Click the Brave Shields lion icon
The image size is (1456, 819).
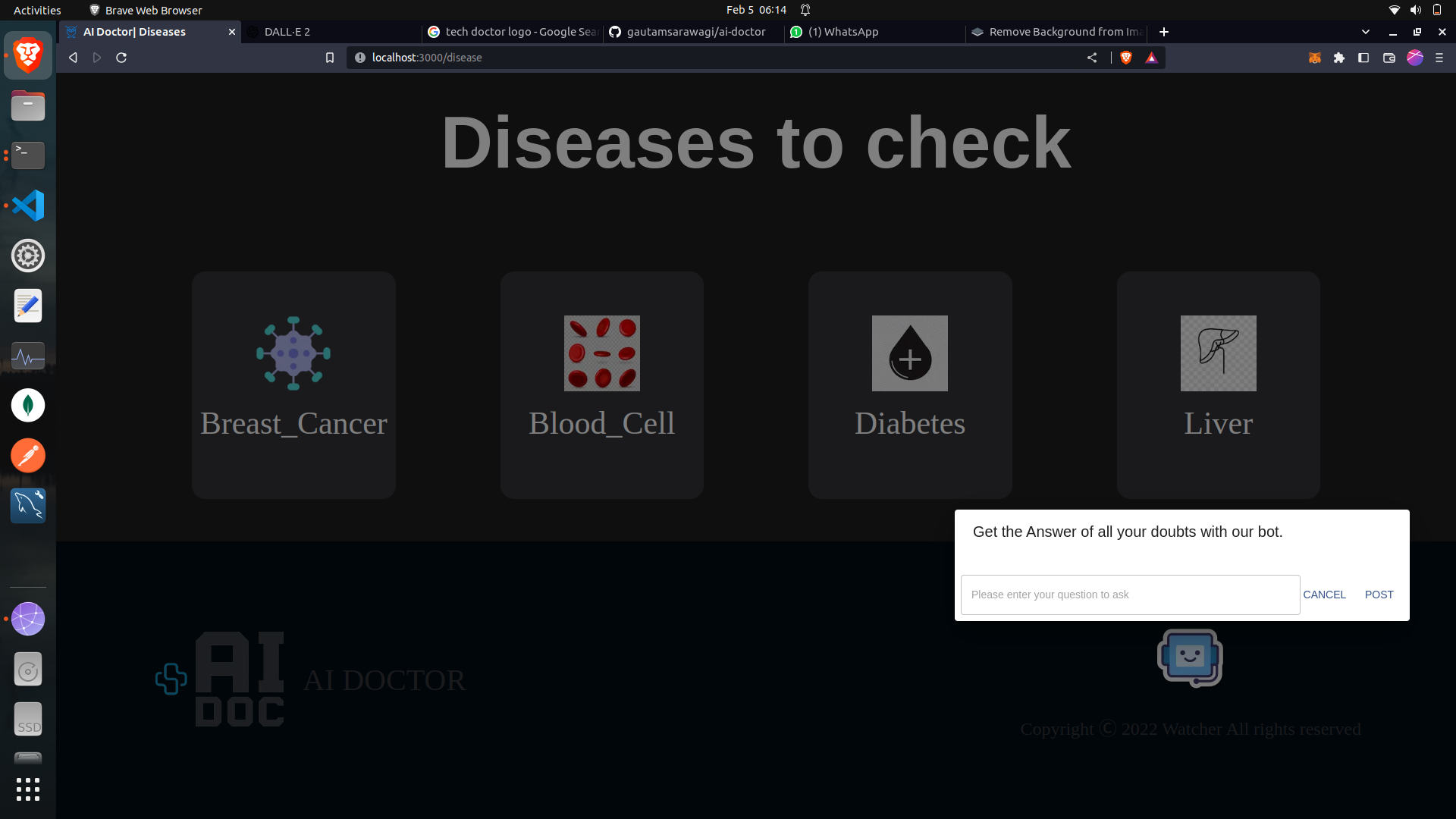pos(1126,58)
